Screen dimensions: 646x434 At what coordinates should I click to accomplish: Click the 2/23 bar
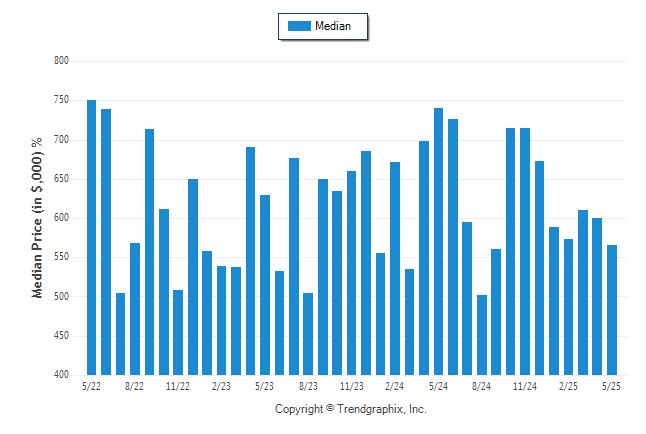point(221,320)
